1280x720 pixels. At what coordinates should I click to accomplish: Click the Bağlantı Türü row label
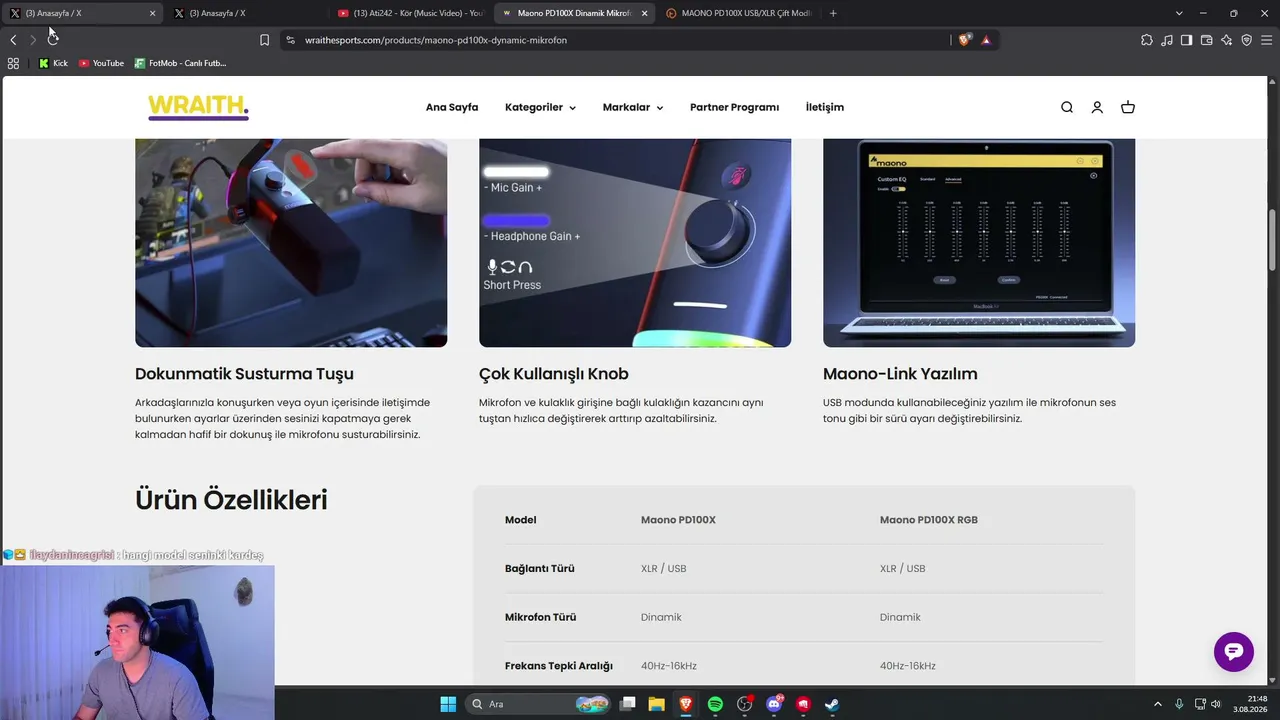[540, 569]
